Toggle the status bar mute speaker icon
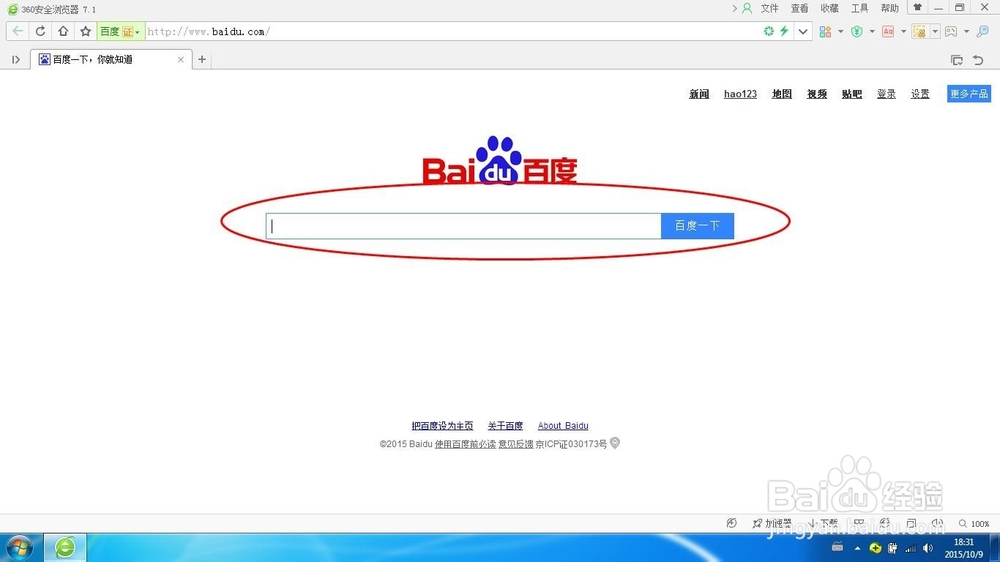Screen dimensions: 1000x562 click(938, 523)
